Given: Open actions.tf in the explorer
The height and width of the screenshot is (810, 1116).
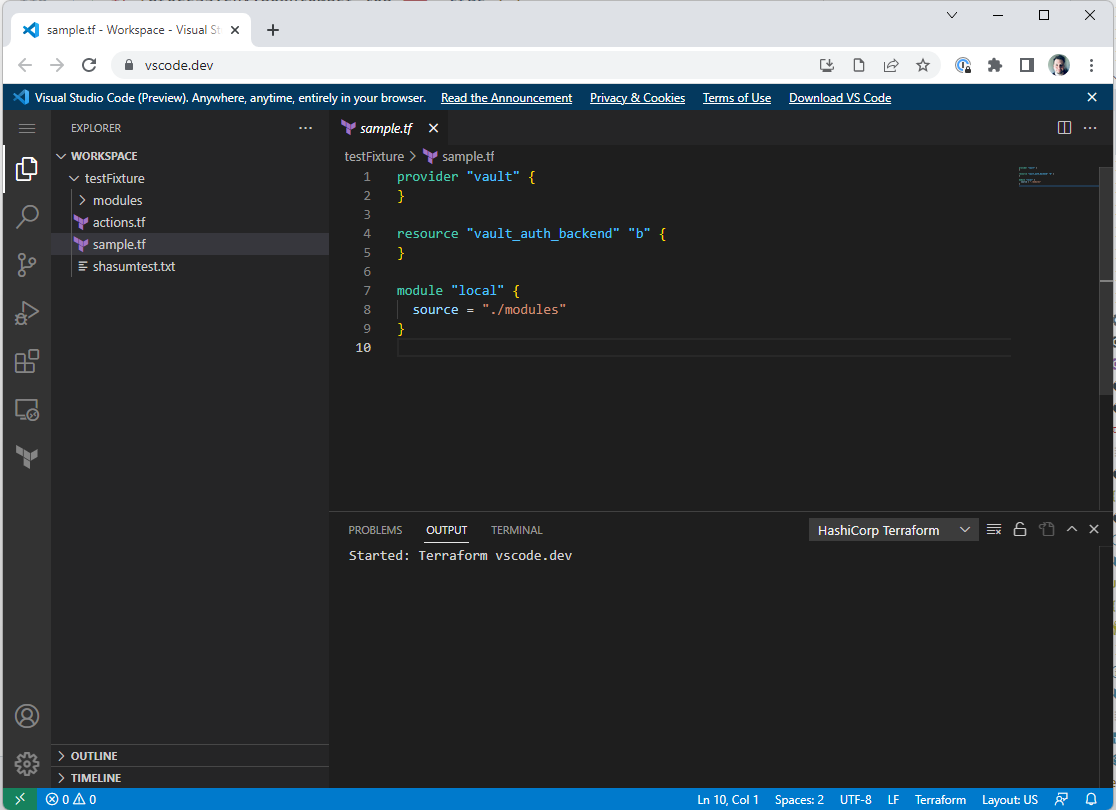Looking at the screenshot, I should [x=190, y=222].
